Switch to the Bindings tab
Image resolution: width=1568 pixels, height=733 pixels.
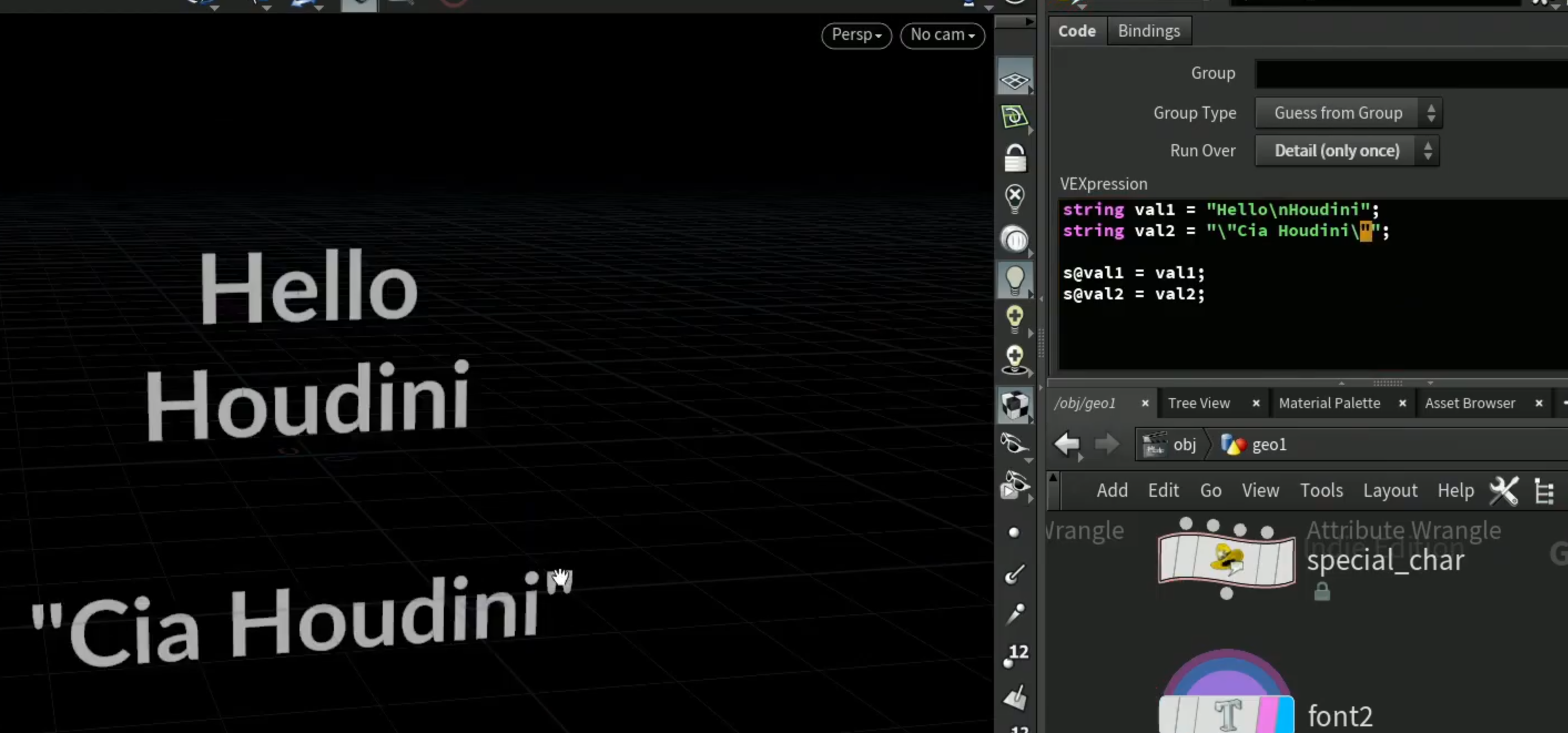[1149, 31]
